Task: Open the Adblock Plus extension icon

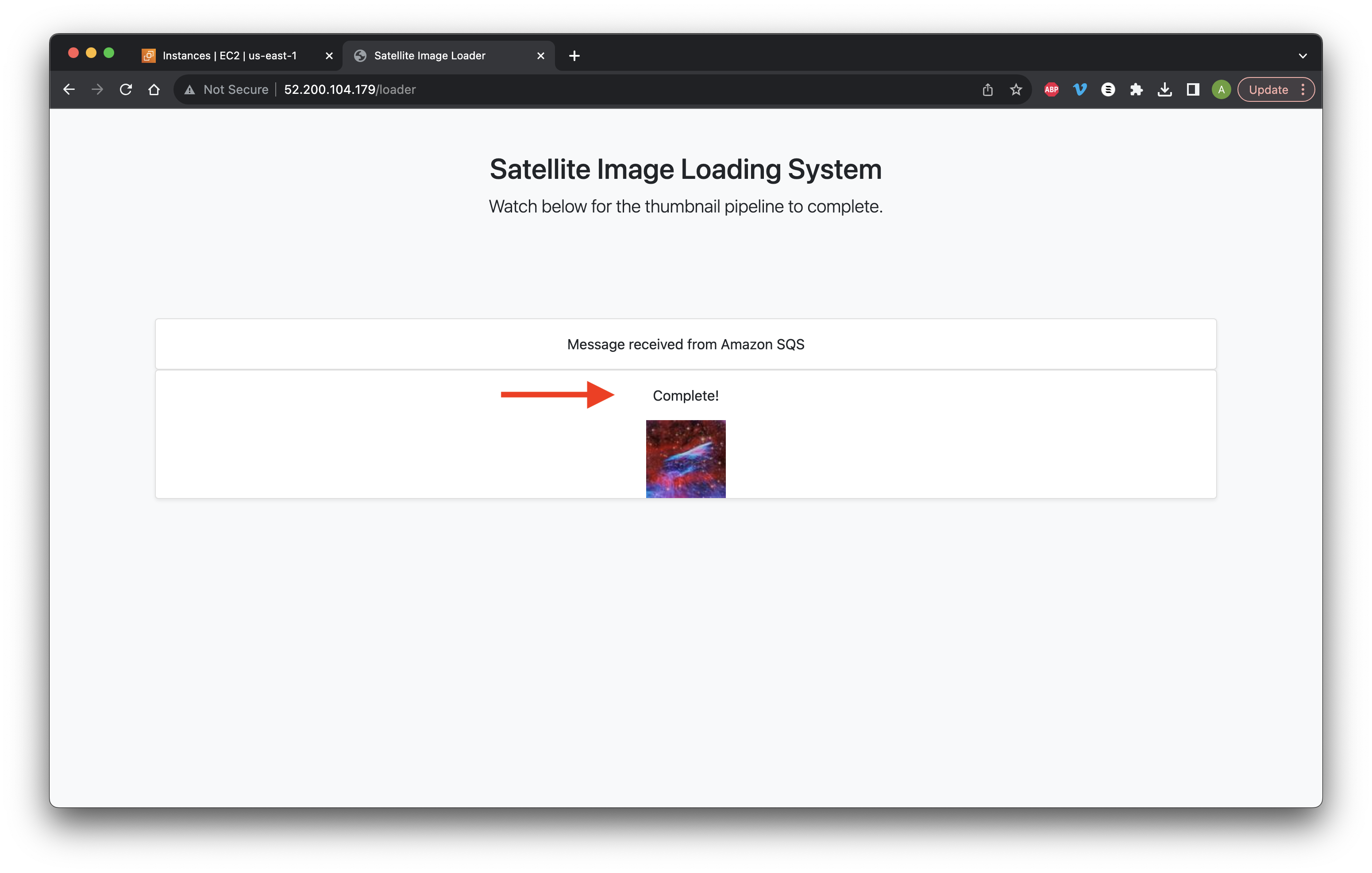Action: [1051, 89]
